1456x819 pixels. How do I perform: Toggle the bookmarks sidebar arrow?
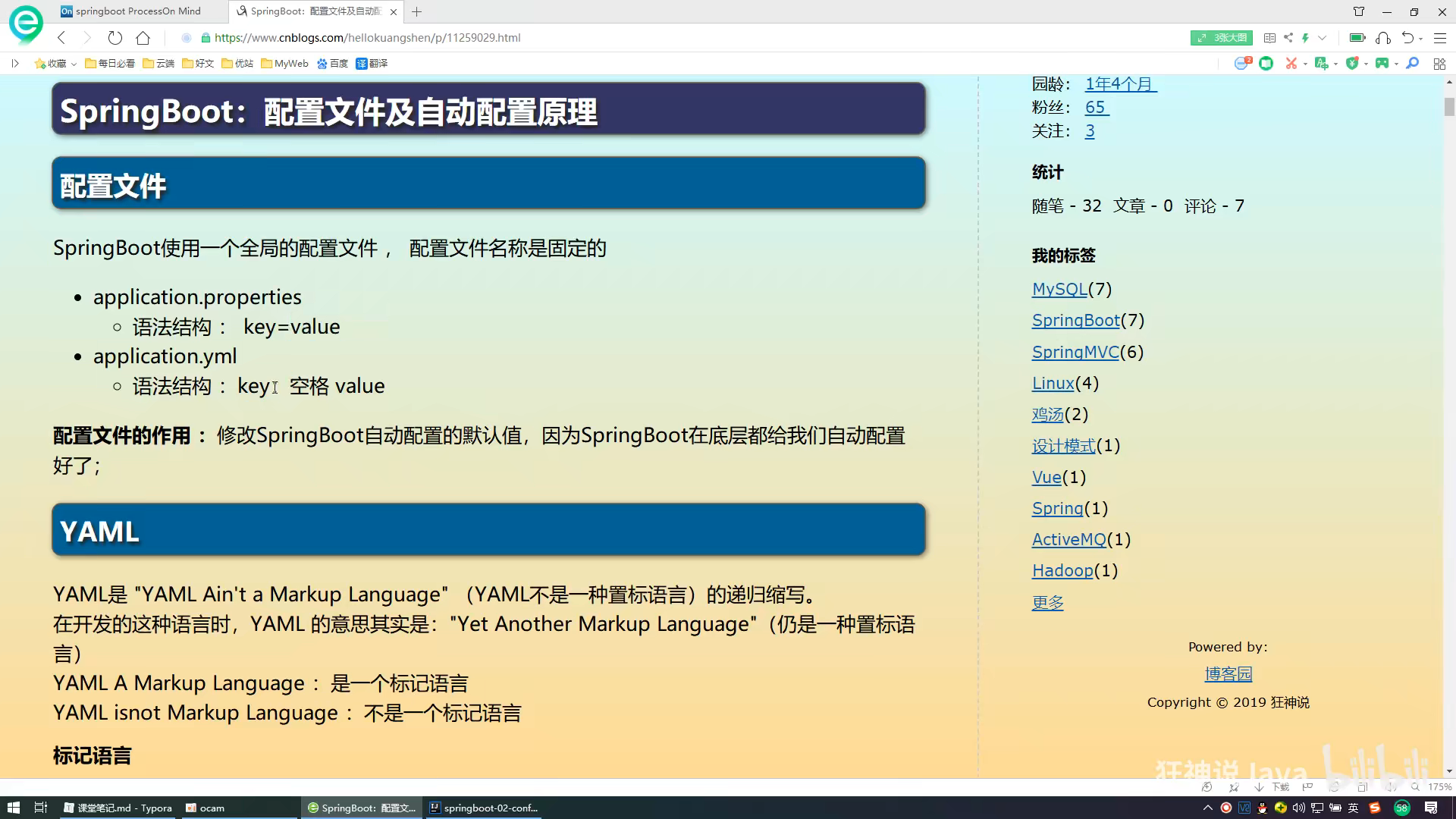click(14, 64)
